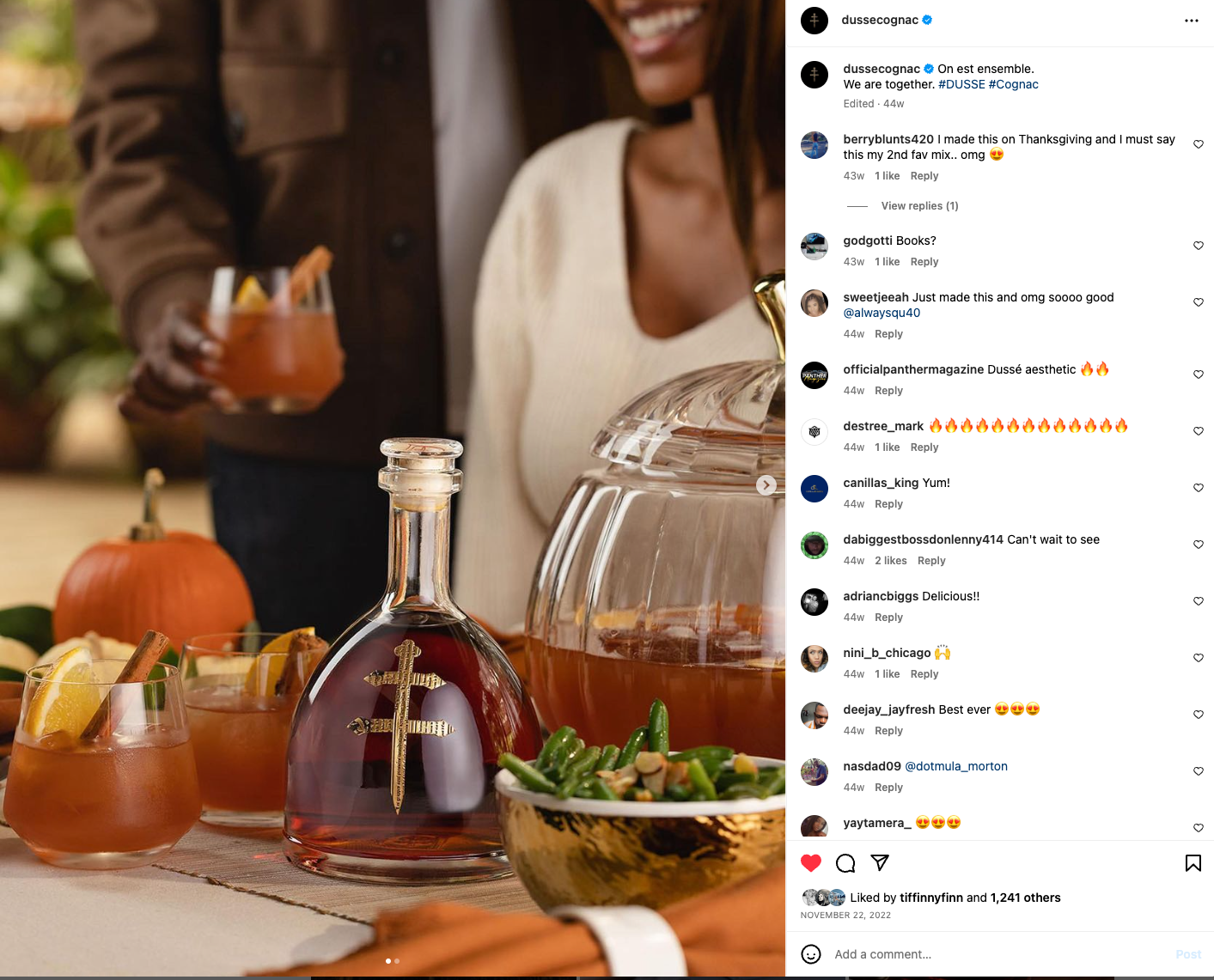Expand View replies (1) under berryblunts420
The image size is (1214, 980).
tap(919, 206)
